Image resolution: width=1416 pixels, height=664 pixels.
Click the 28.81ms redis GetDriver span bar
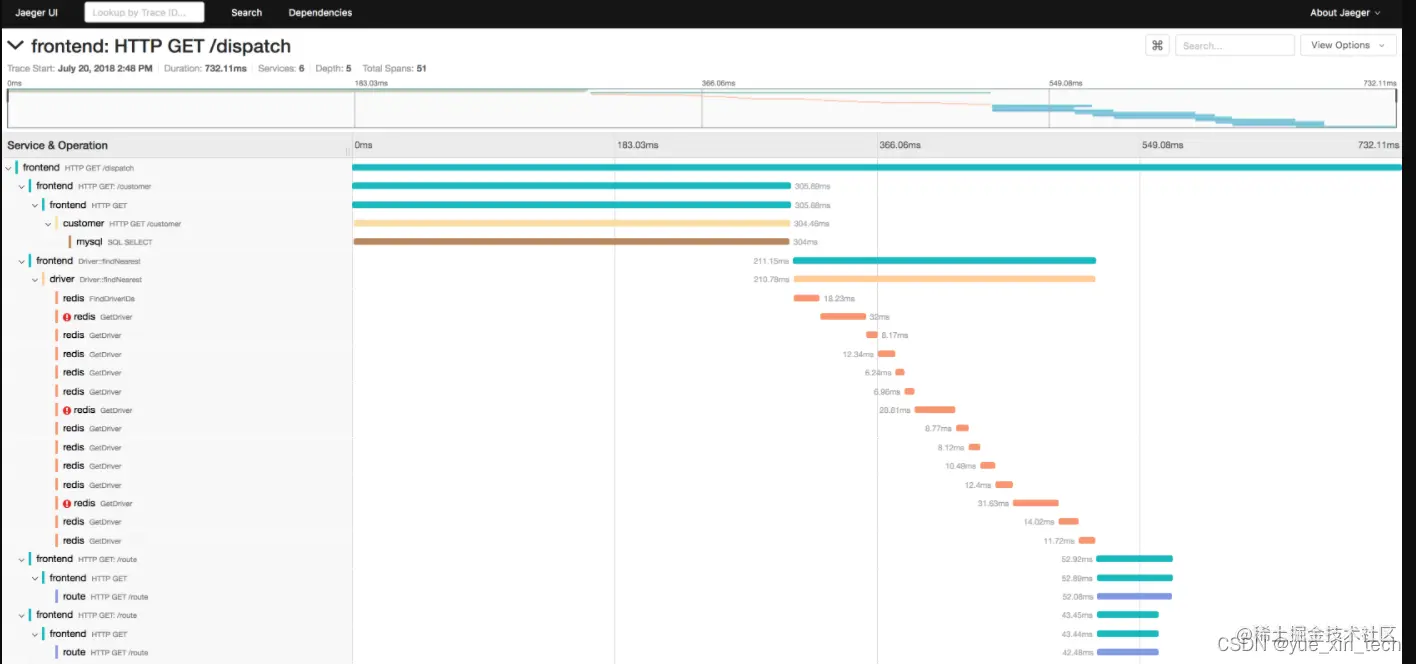[935, 410]
